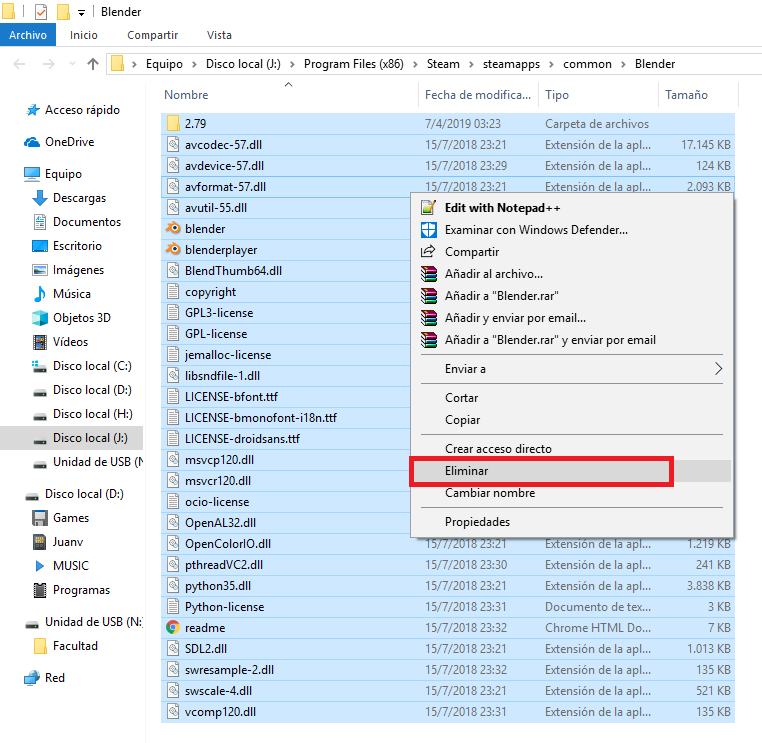The image size is (762, 743).
Task: Expand breadcrumb chevron after common
Action: click(623, 64)
